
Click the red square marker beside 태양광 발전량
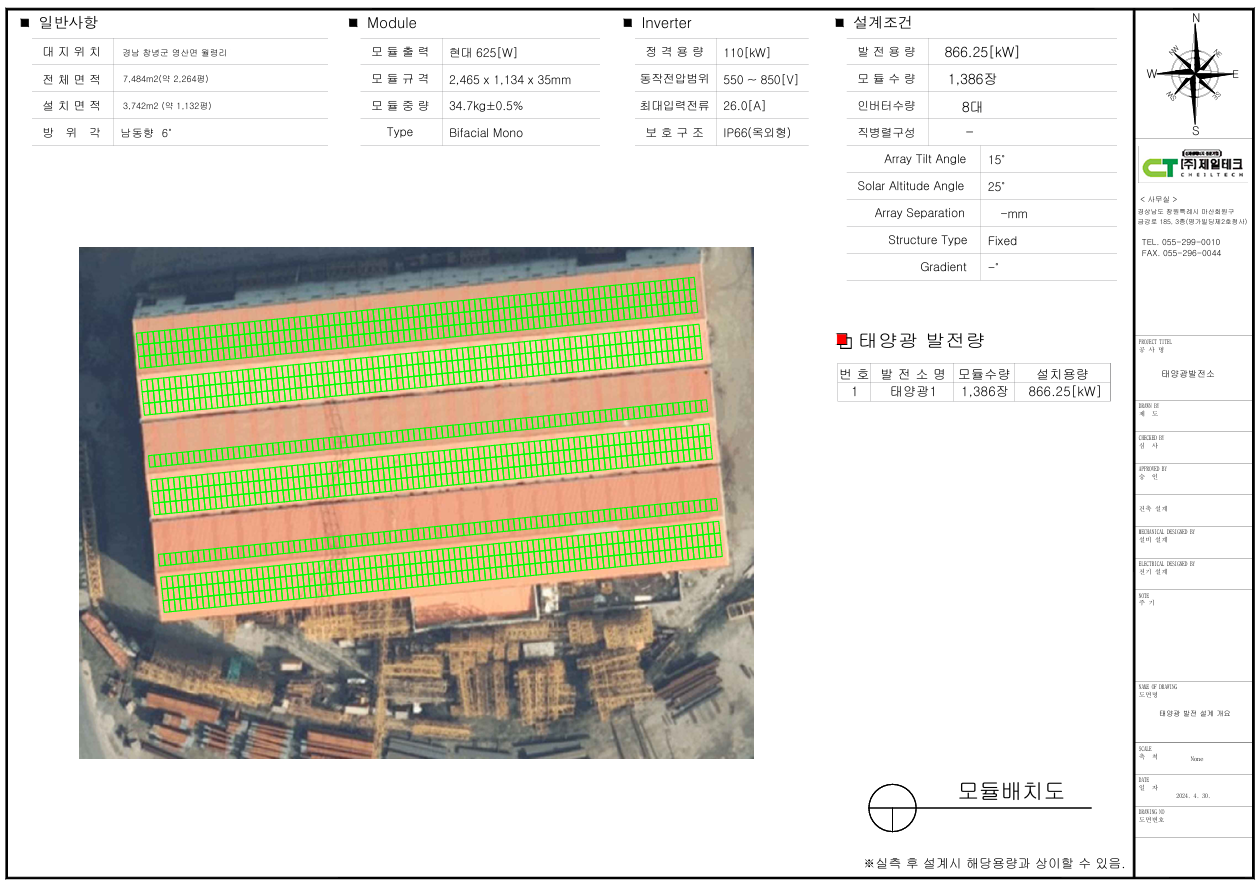[x=842, y=340]
